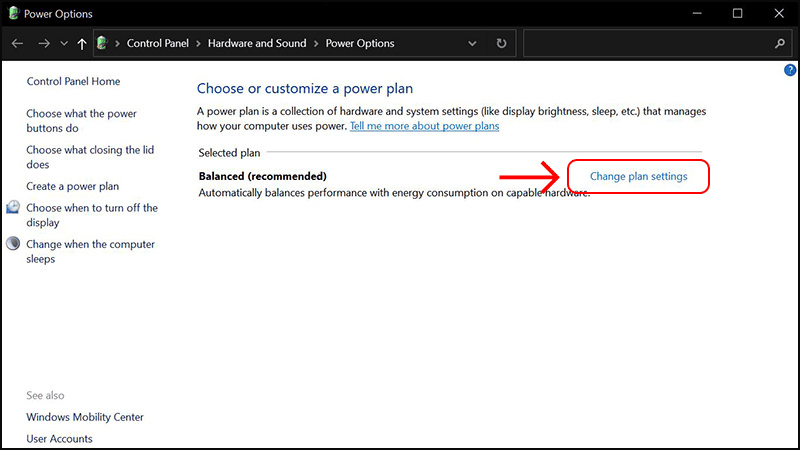This screenshot has width=800, height=450.
Task: Click the forward navigation arrow
Action: pos(43,44)
